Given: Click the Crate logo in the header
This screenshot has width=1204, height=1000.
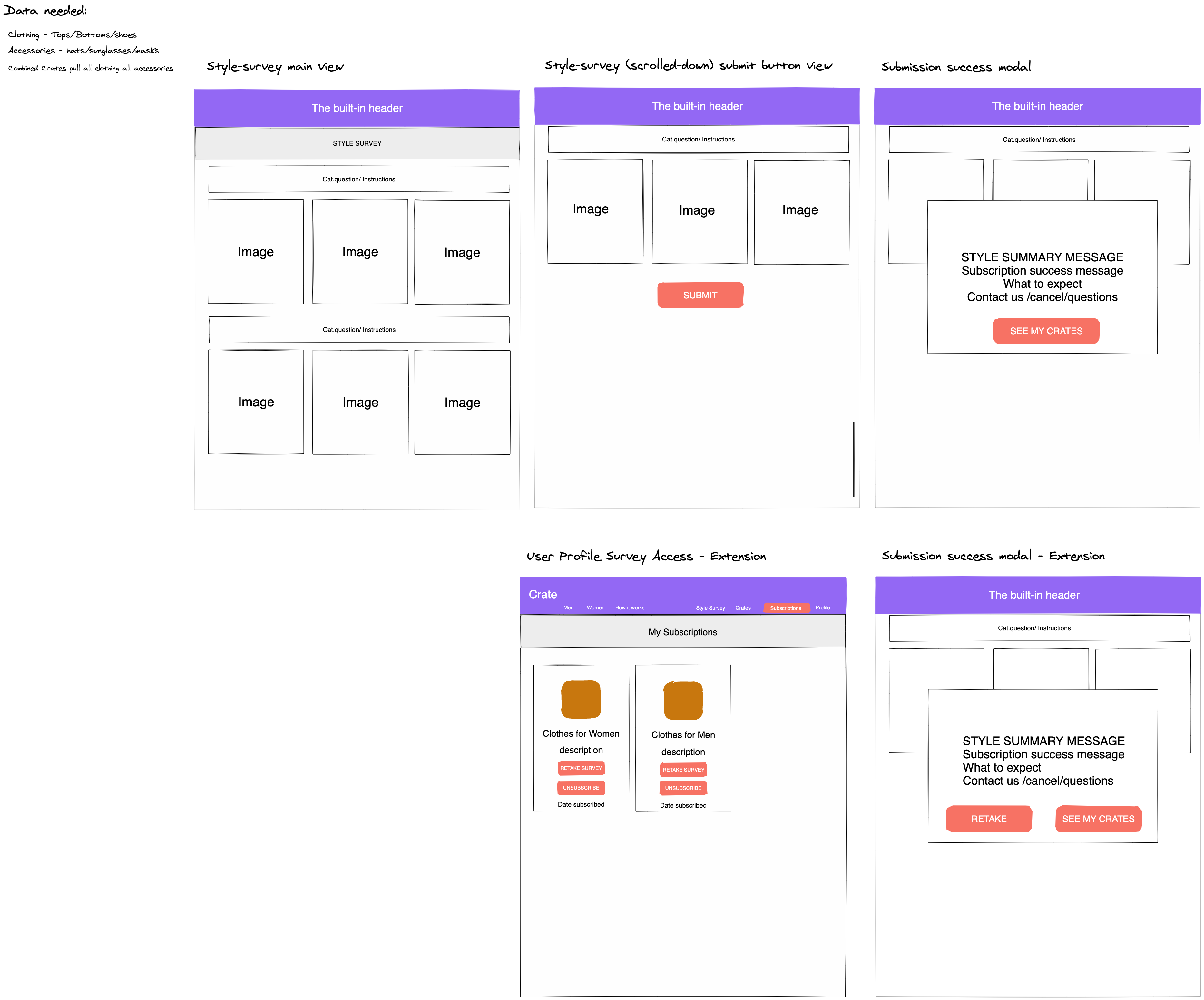Looking at the screenshot, I should [x=543, y=594].
